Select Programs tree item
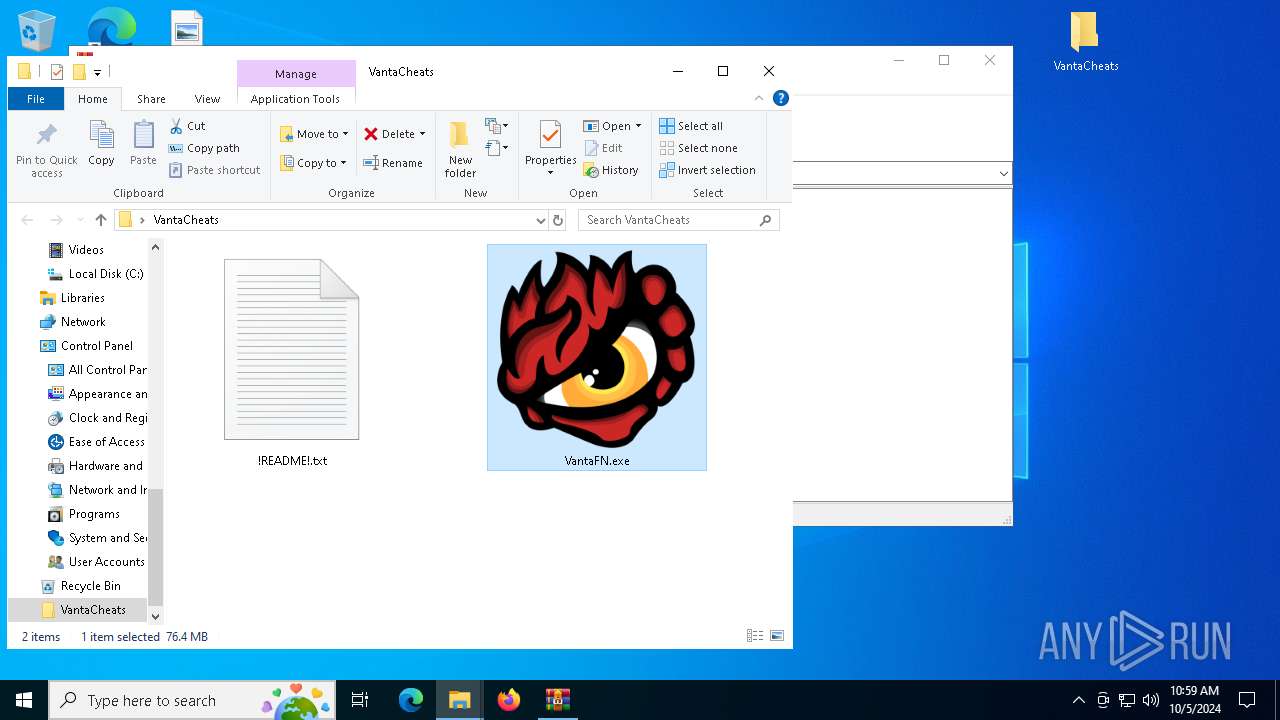The height and width of the screenshot is (720, 1280). [94, 514]
